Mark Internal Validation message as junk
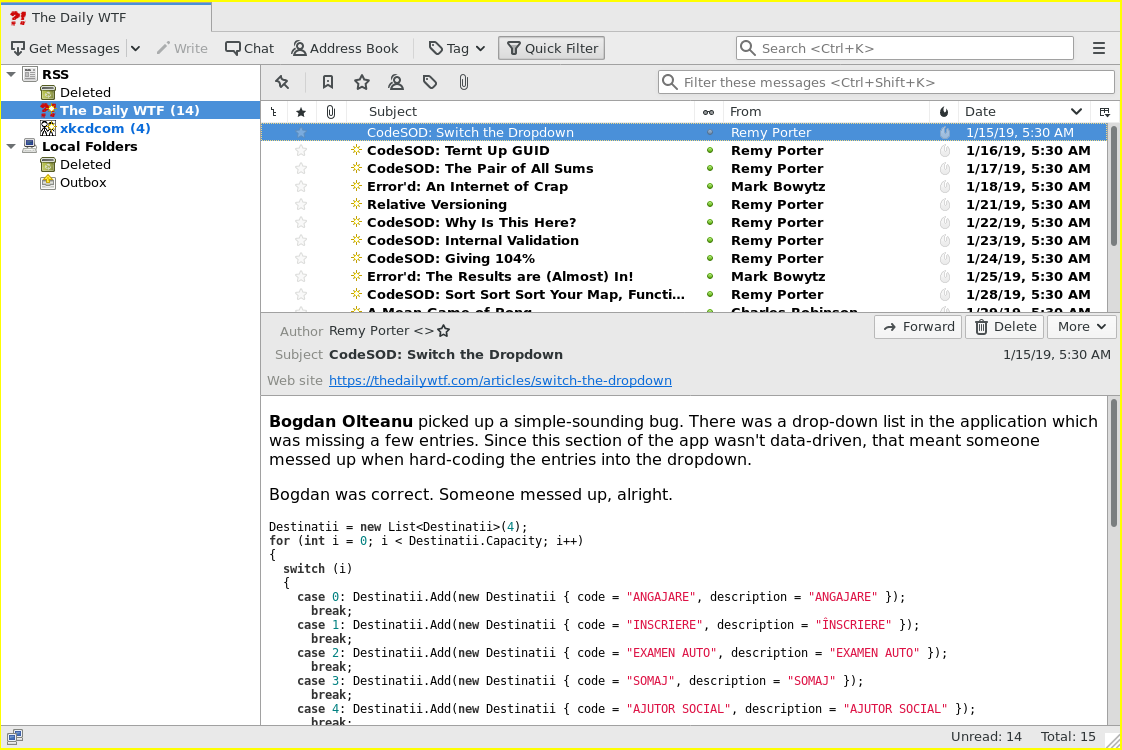Viewport: 1122px width, 750px height. (945, 240)
